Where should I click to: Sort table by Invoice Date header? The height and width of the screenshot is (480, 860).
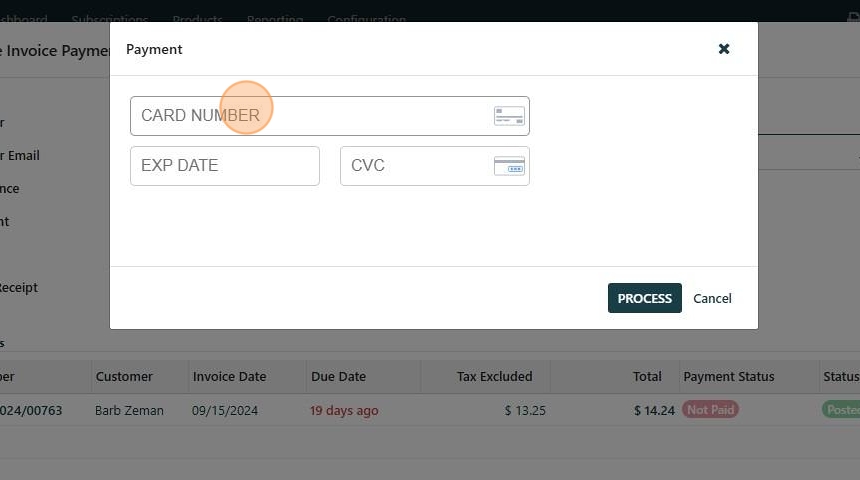229,377
